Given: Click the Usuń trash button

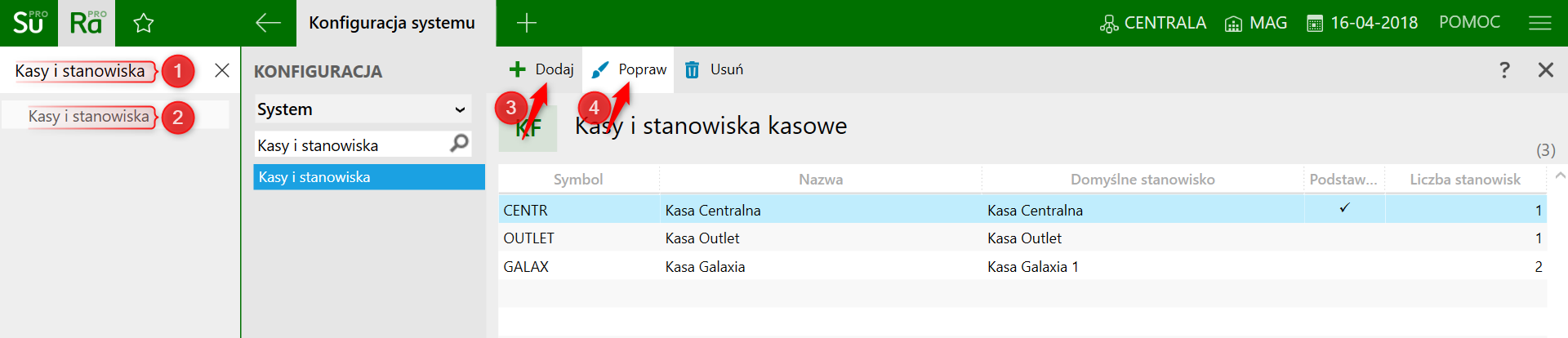Looking at the screenshot, I should tap(714, 70).
